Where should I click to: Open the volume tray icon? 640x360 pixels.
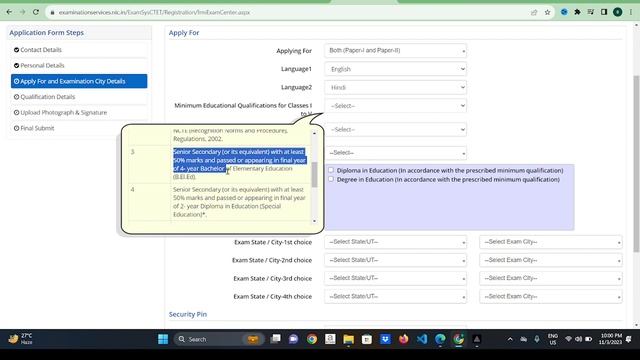point(578,339)
